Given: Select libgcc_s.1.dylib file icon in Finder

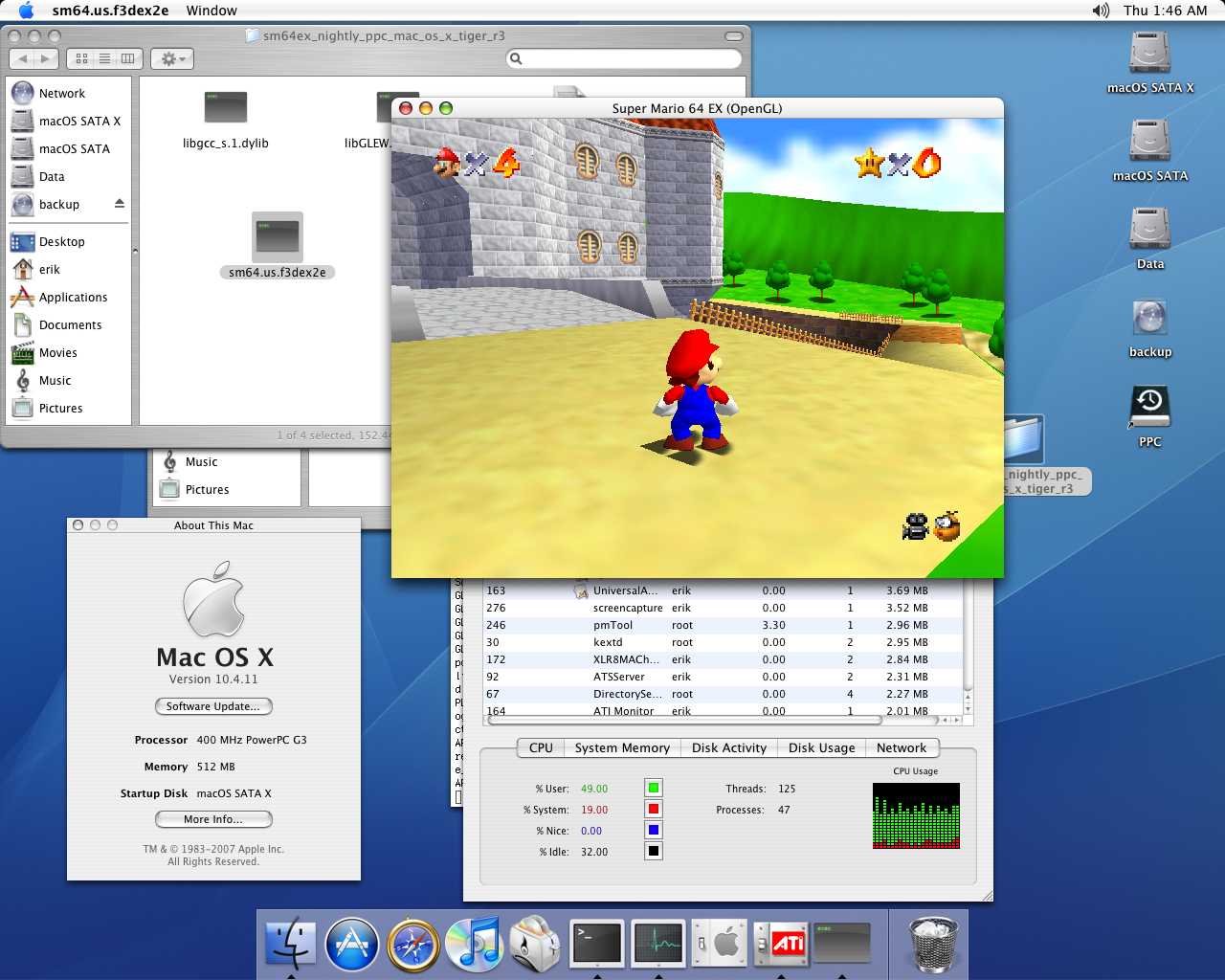Looking at the screenshot, I should [226, 107].
